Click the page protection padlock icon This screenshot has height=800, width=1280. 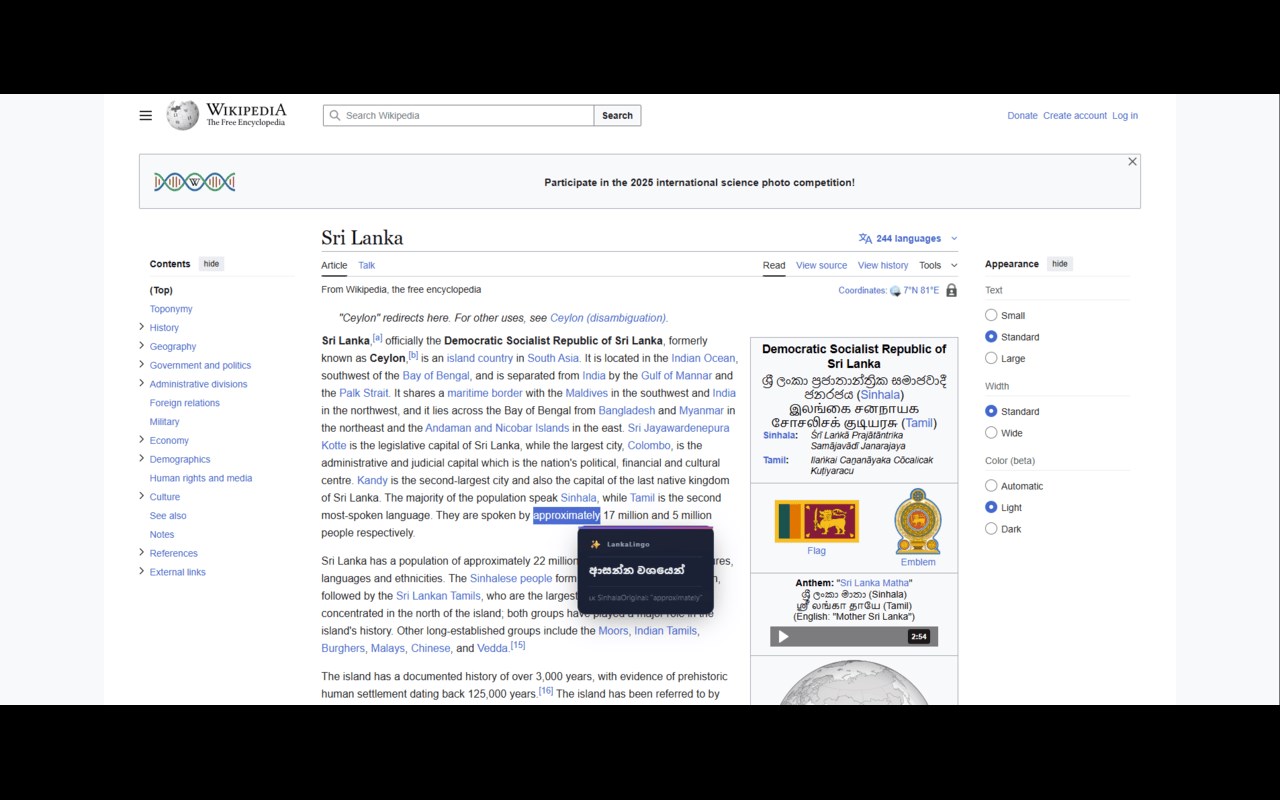(951, 290)
